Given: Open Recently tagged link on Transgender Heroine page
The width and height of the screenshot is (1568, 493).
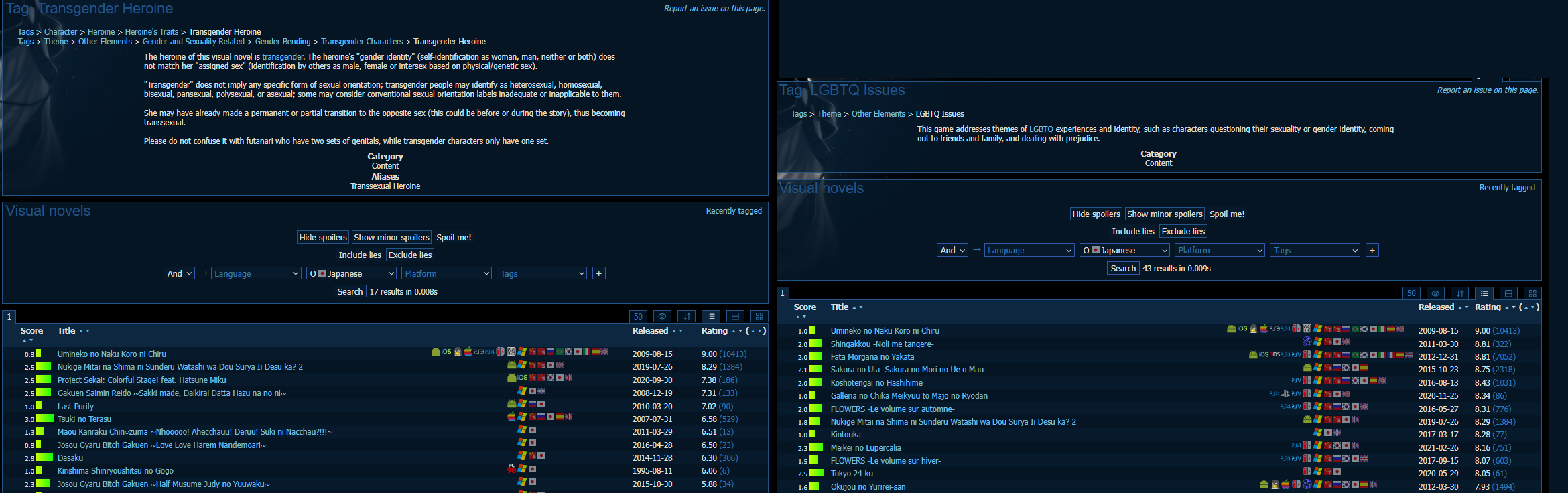Looking at the screenshot, I should (734, 211).
